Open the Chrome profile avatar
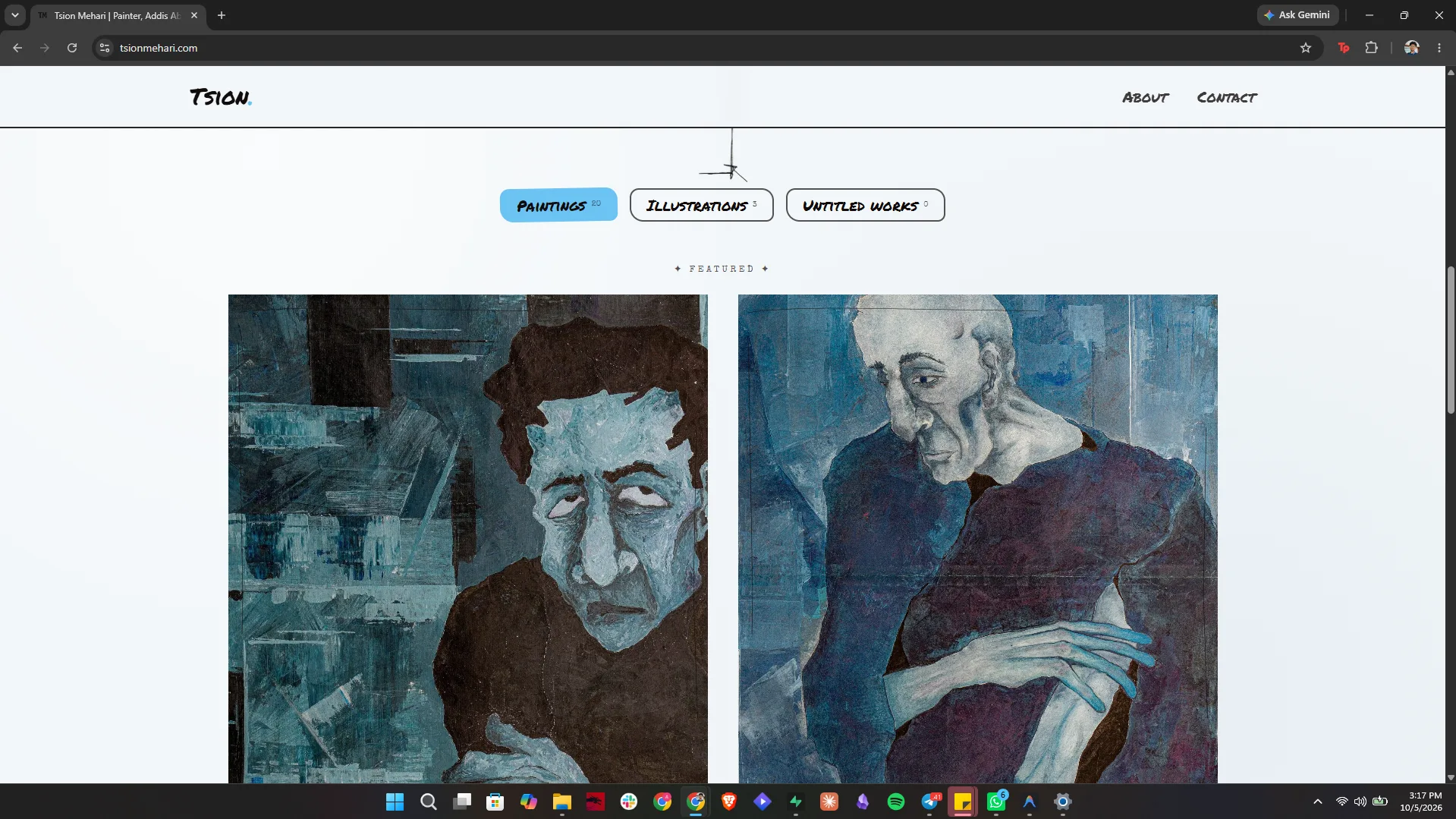This screenshot has width=1456, height=819. tap(1411, 48)
